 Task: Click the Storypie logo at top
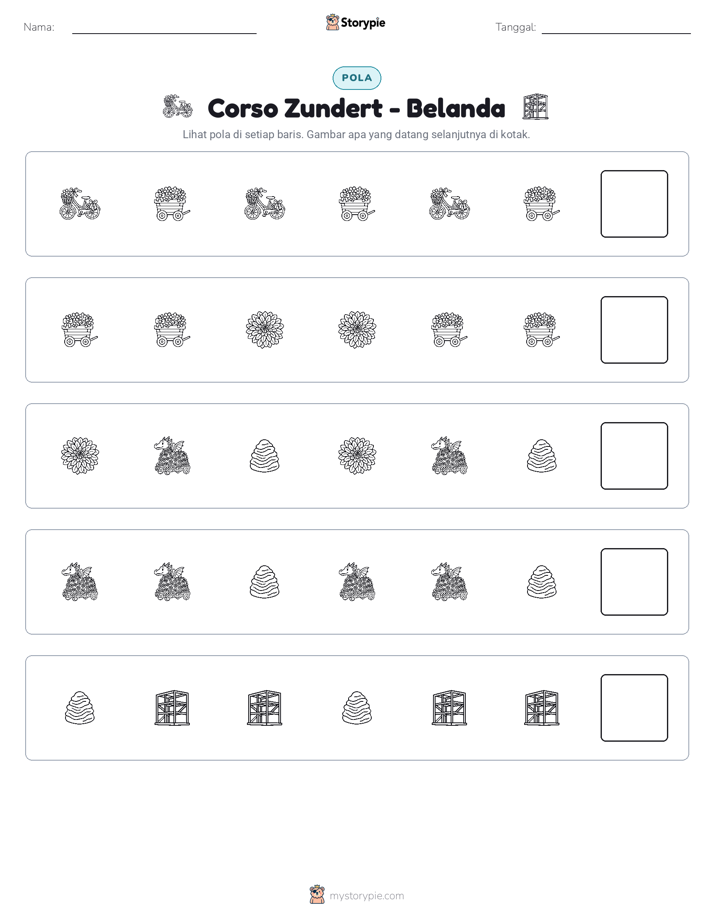point(355,22)
